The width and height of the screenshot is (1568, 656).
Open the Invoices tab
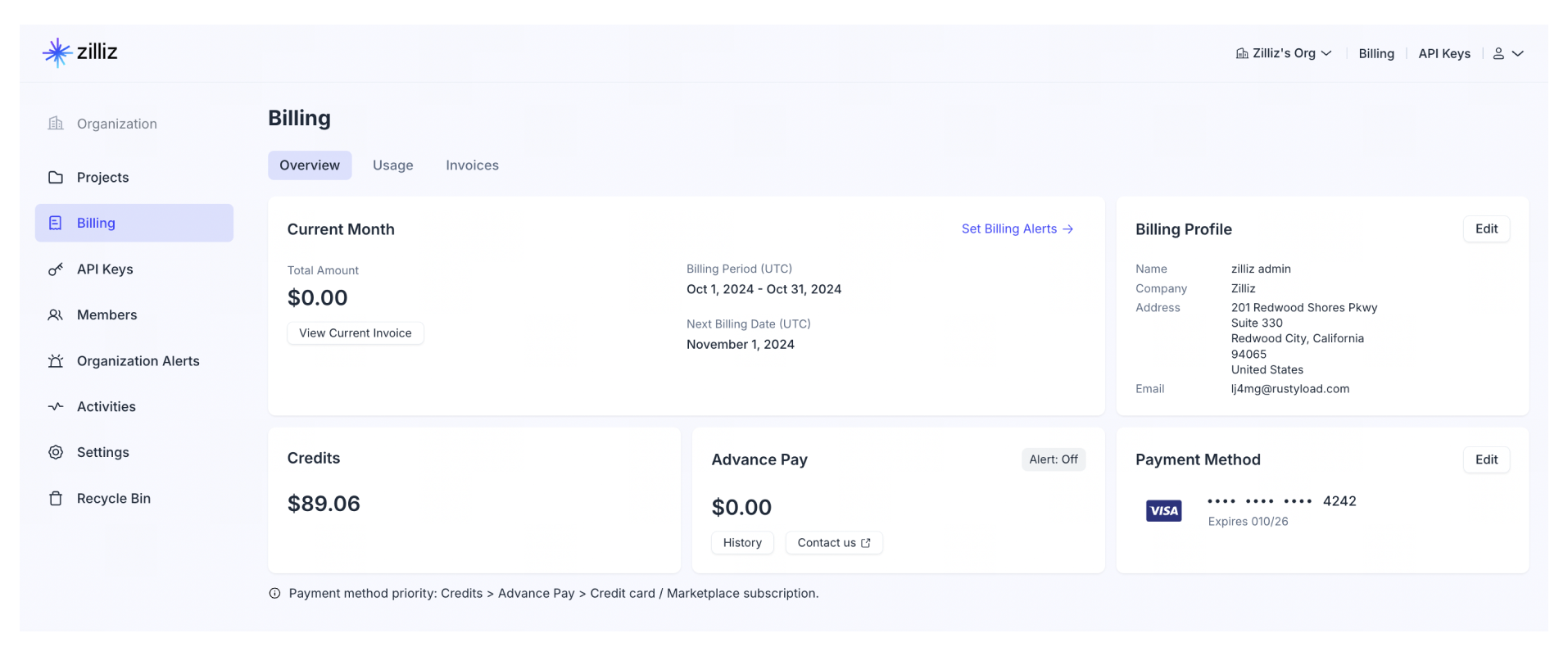(x=472, y=165)
